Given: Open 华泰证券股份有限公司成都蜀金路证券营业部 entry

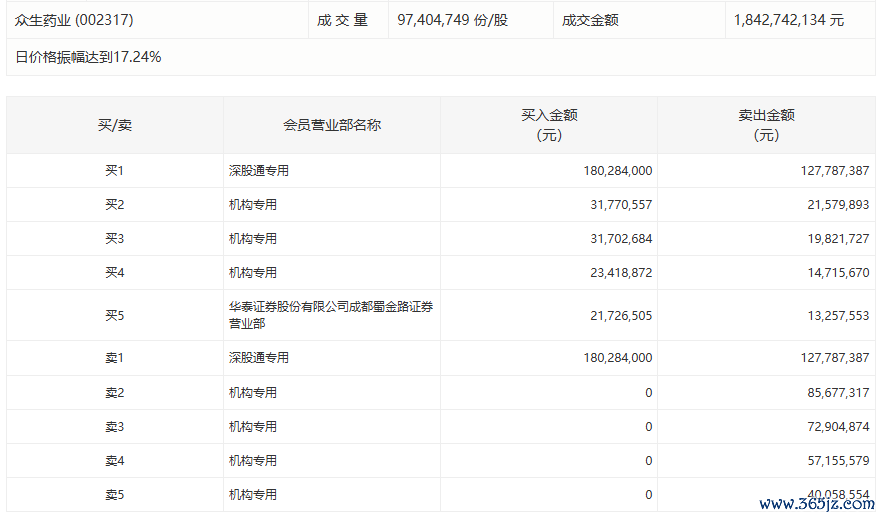Looking at the screenshot, I should (331, 315).
